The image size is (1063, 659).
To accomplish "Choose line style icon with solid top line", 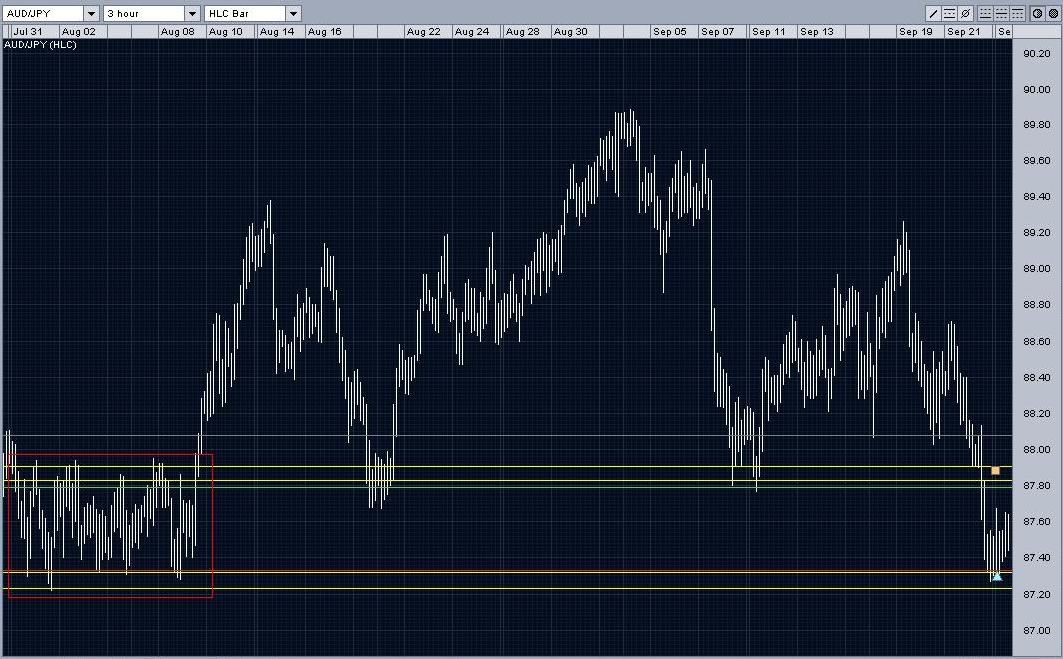I will [x=1018, y=14].
